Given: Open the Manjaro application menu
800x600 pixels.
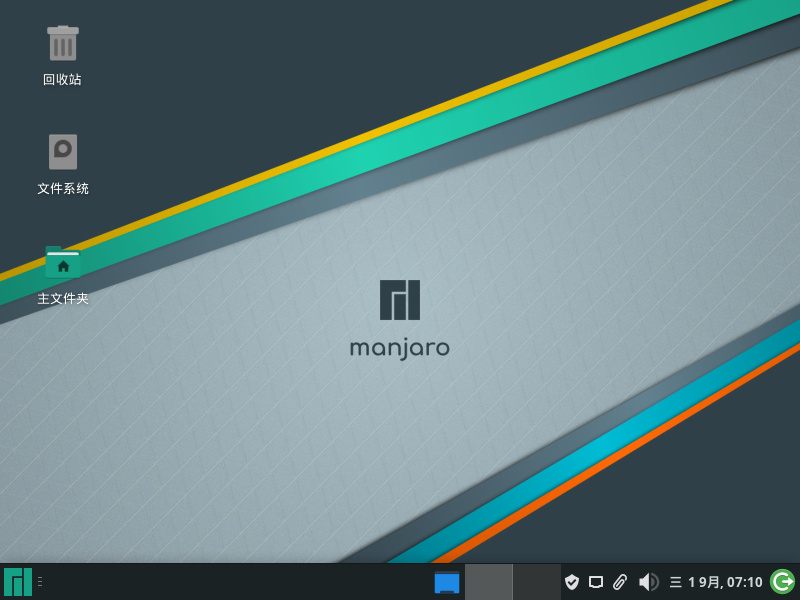Looking at the screenshot, I should point(18,582).
